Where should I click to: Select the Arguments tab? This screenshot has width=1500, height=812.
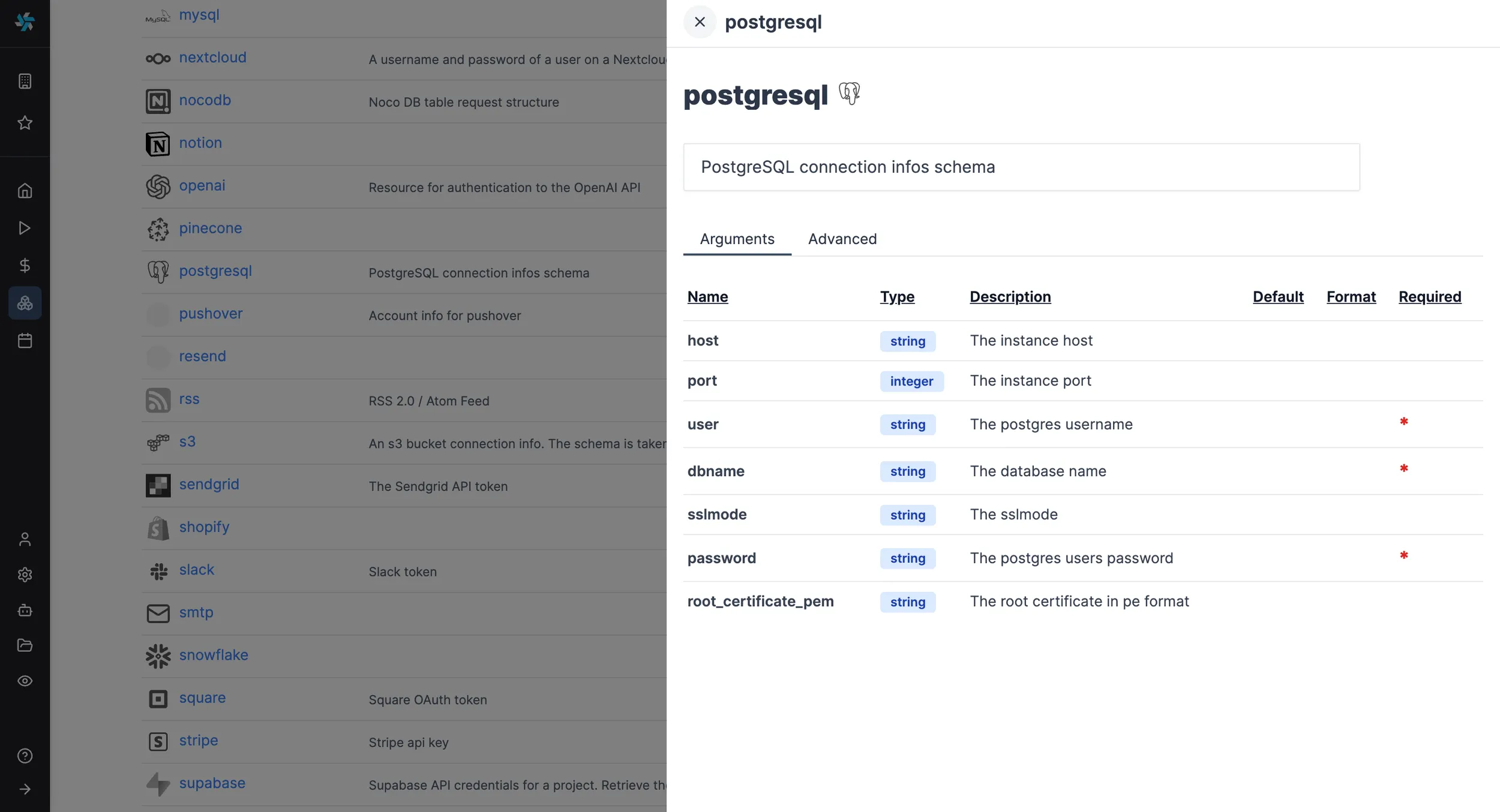pyautogui.click(x=737, y=239)
